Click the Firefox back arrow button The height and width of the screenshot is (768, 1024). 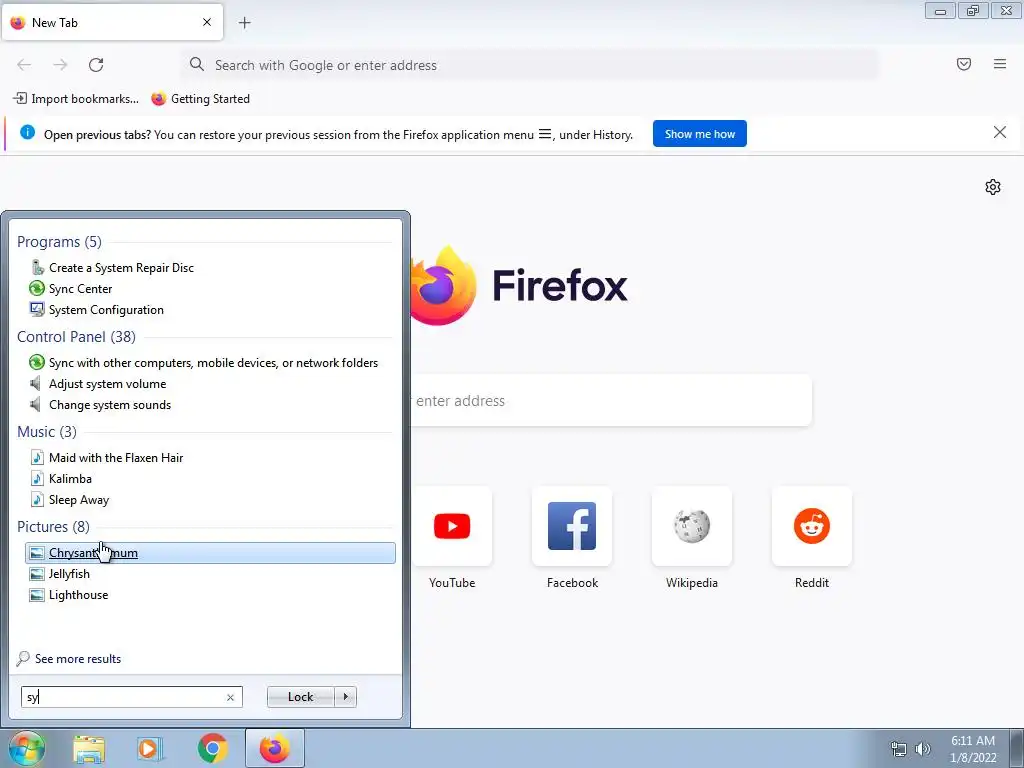[24, 65]
